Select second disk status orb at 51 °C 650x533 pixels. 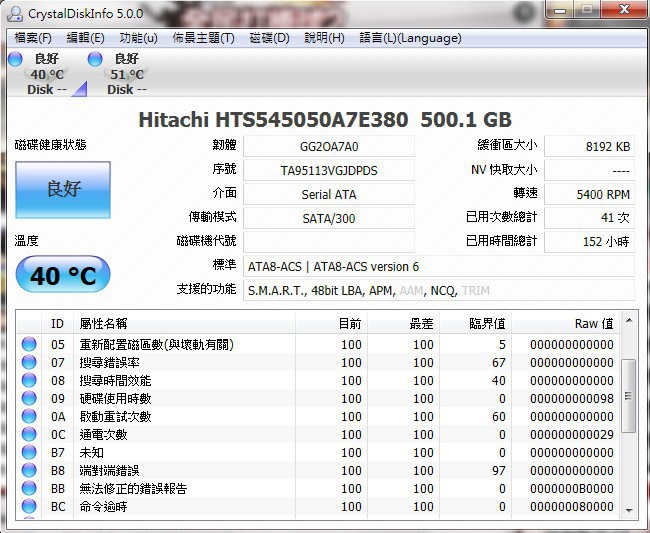pos(95,59)
